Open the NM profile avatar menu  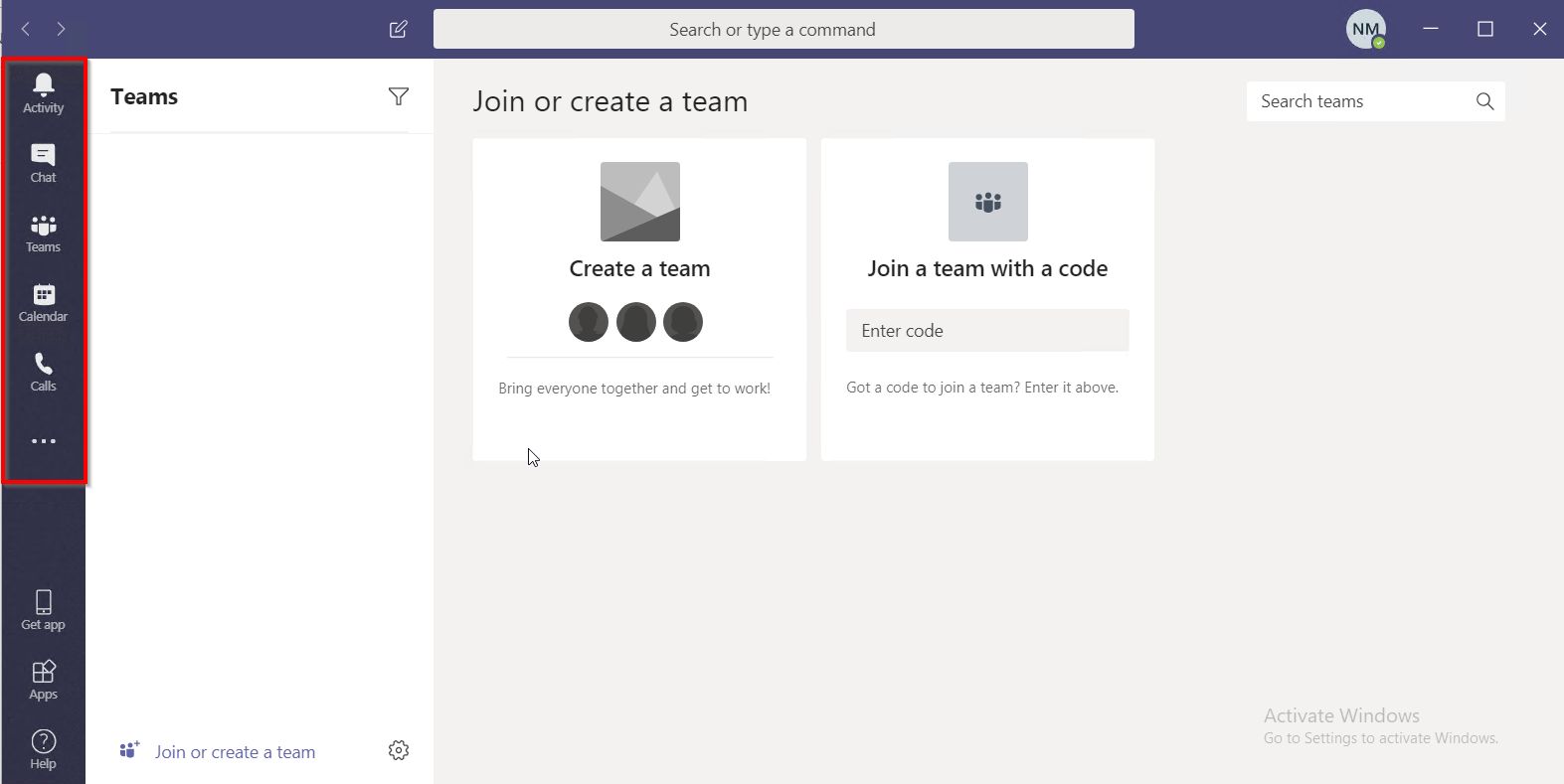click(x=1365, y=29)
